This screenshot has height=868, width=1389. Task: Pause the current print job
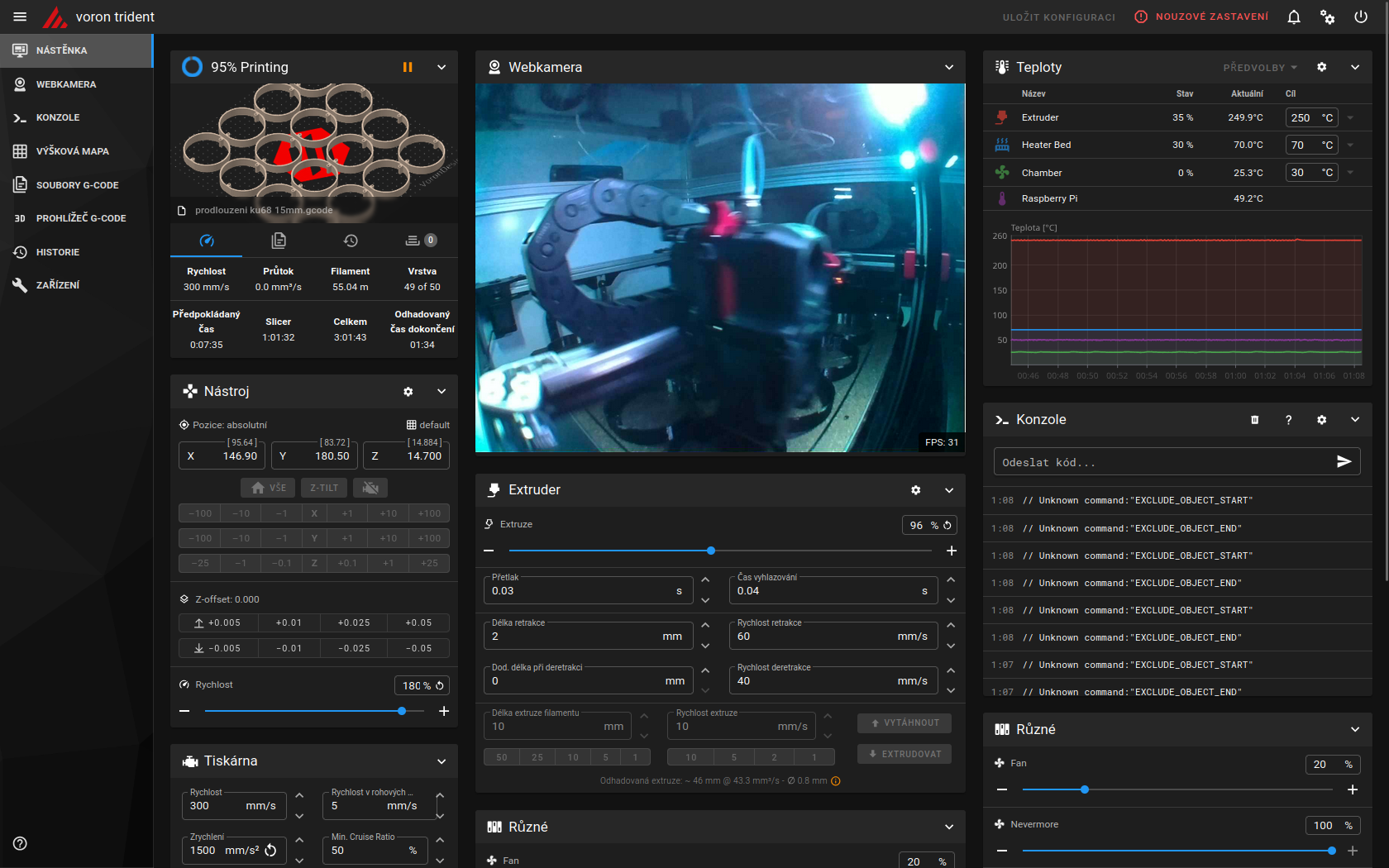408,67
